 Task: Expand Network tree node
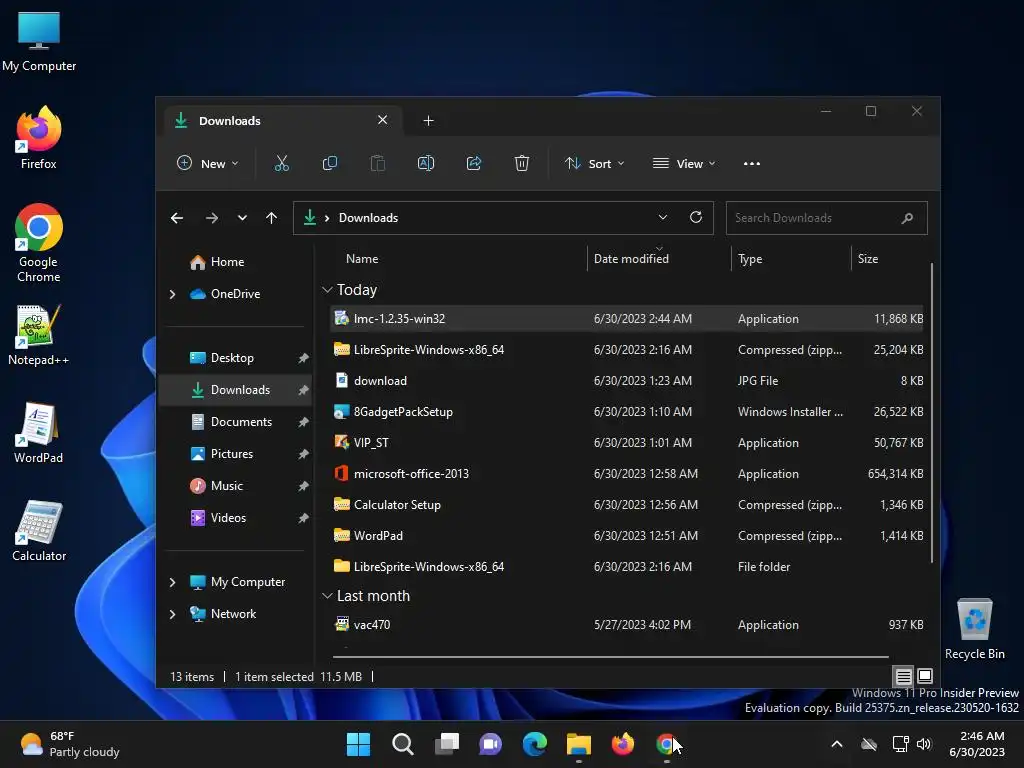coord(172,614)
